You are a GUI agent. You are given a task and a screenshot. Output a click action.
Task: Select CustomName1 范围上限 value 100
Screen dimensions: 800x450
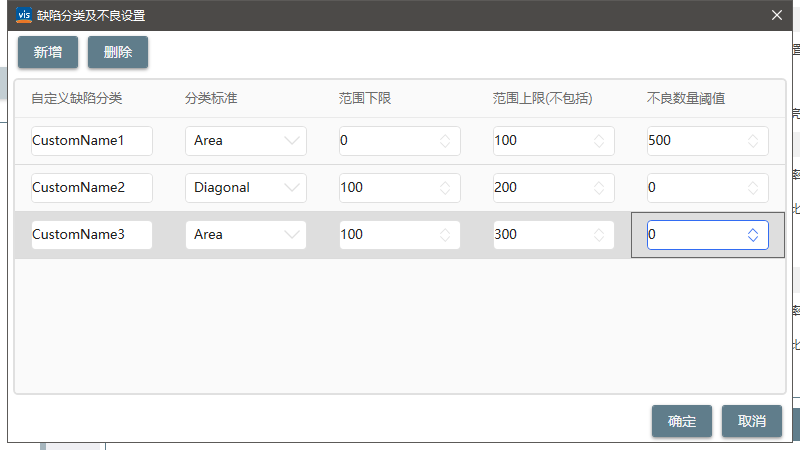point(506,140)
